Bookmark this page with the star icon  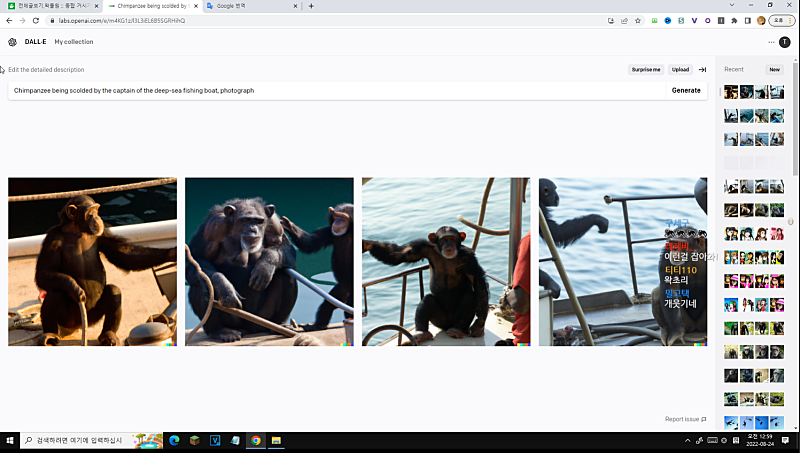(x=638, y=20)
